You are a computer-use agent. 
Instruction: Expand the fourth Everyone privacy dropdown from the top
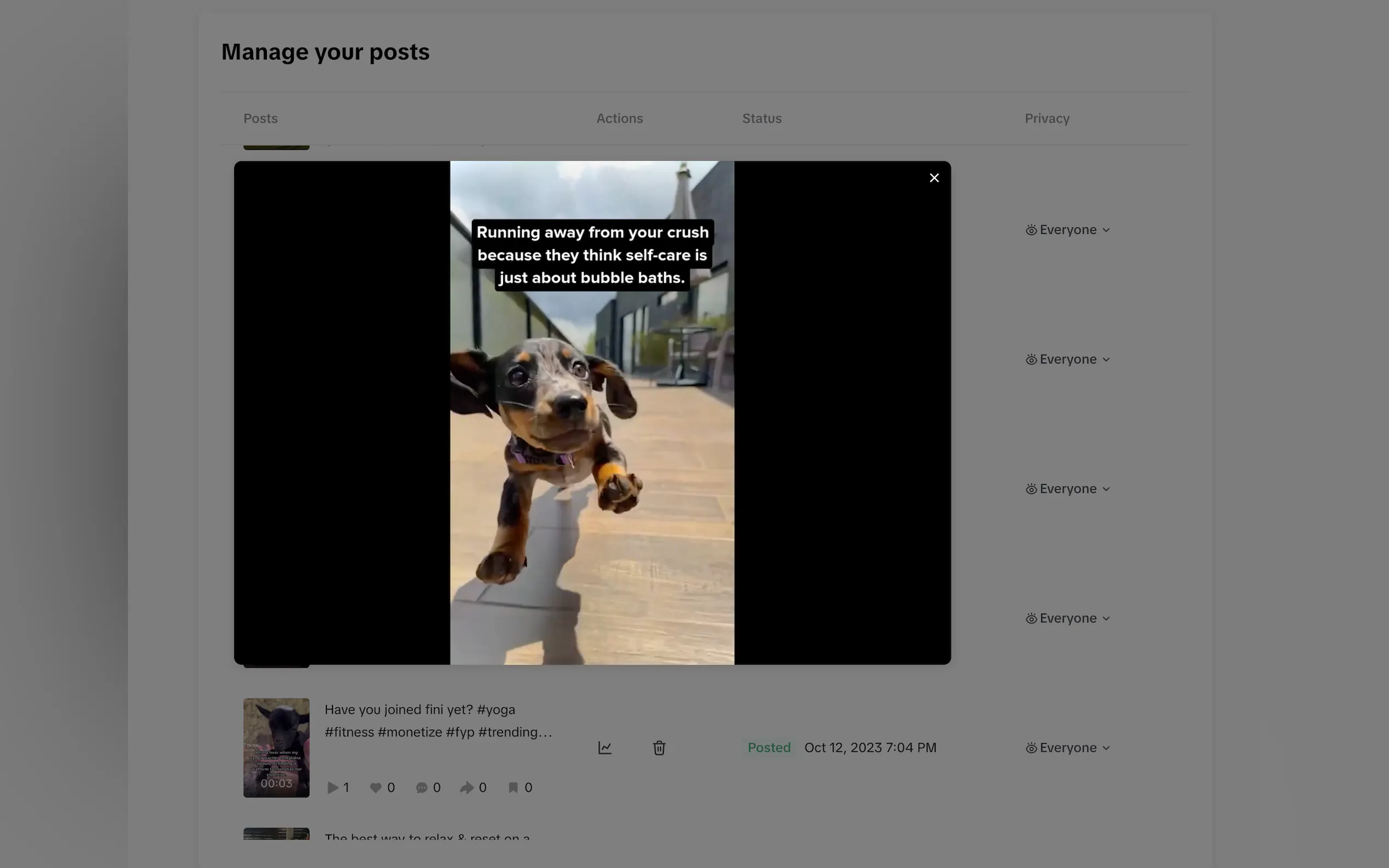[1068, 618]
